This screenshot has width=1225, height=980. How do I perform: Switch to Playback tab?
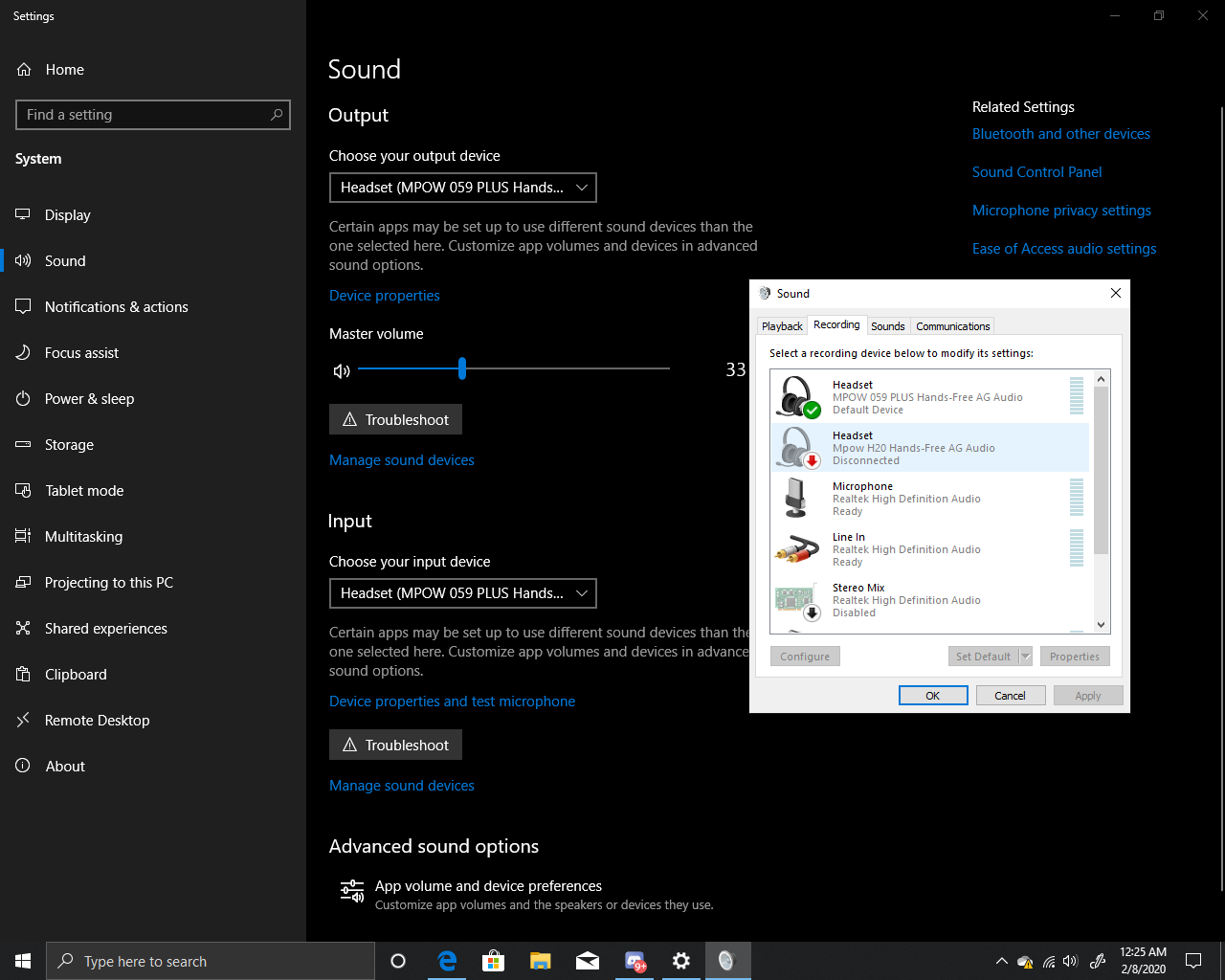[x=782, y=326]
